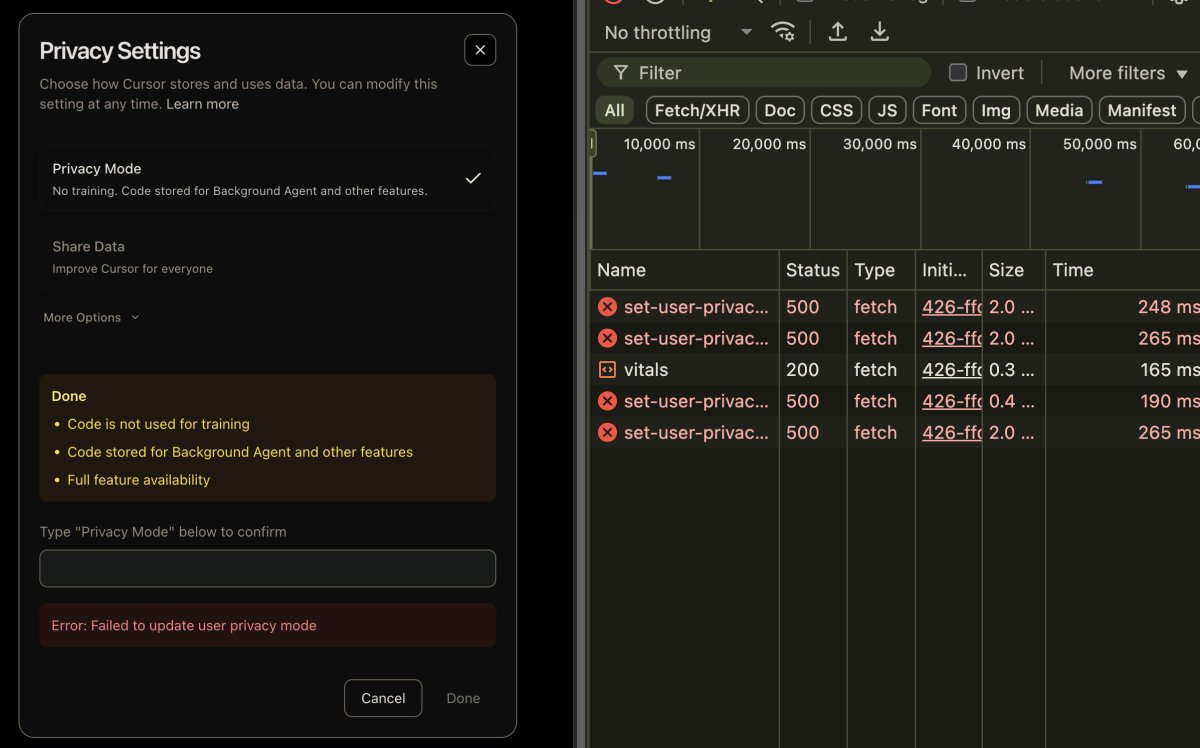The height and width of the screenshot is (748, 1200).
Task: Select the Doc filter
Action: tap(780, 110)
